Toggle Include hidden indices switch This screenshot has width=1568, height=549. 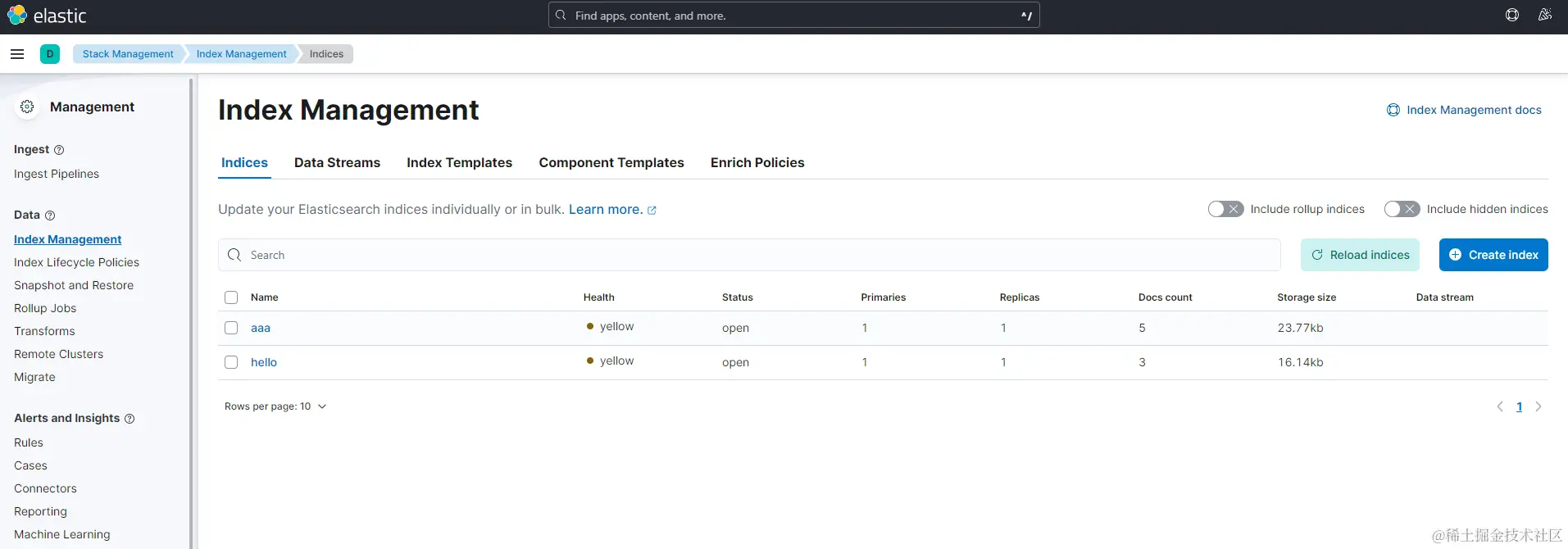[x=1402, y=209]
